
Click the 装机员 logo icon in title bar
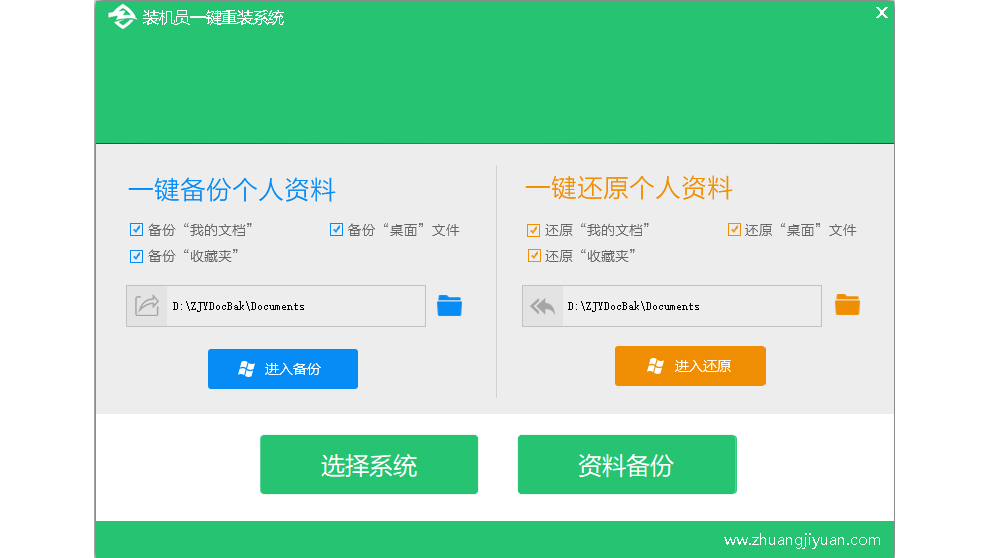click(121, 17)
